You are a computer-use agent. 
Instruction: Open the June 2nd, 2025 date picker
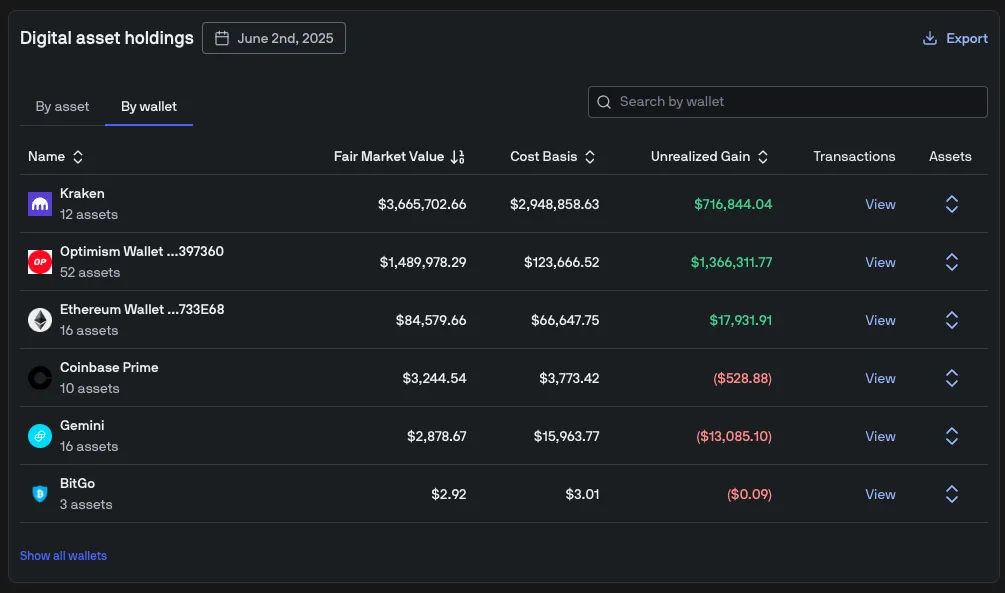pos(274,38)
